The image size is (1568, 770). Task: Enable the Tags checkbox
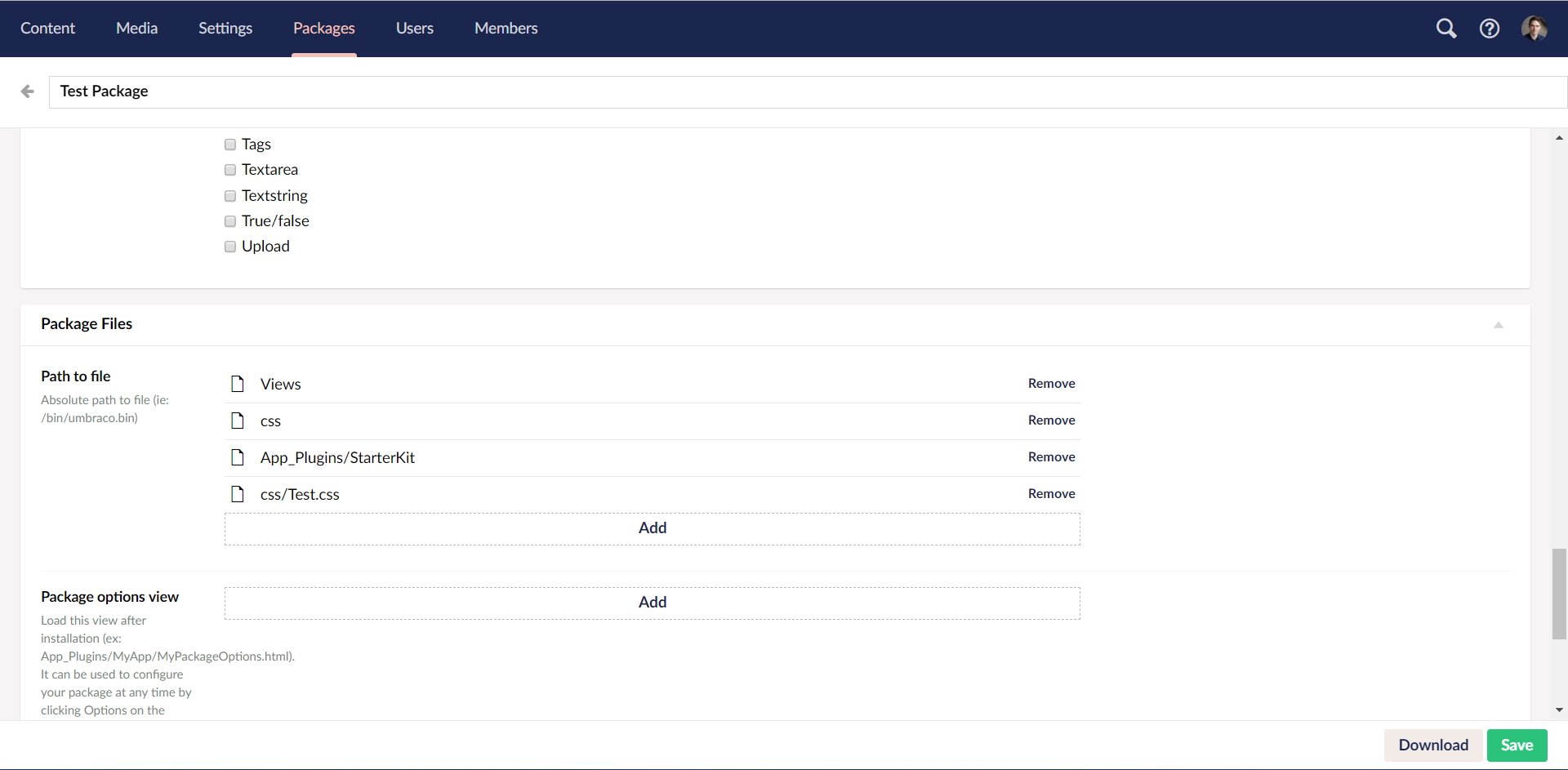(229, 144)
